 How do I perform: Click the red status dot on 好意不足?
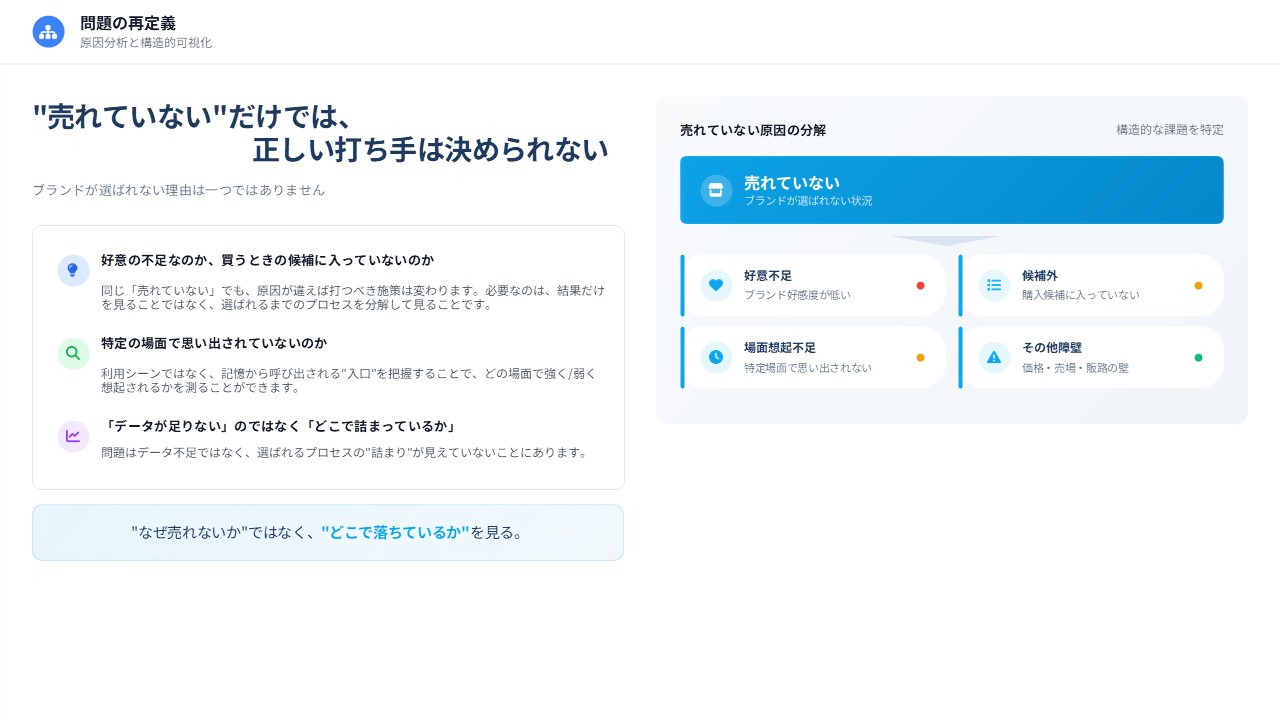(x=920, y=286)
